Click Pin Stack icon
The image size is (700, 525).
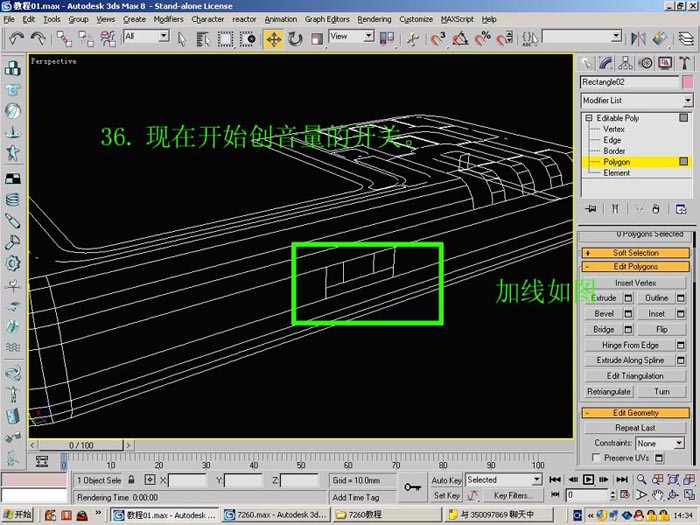(591, 209)
